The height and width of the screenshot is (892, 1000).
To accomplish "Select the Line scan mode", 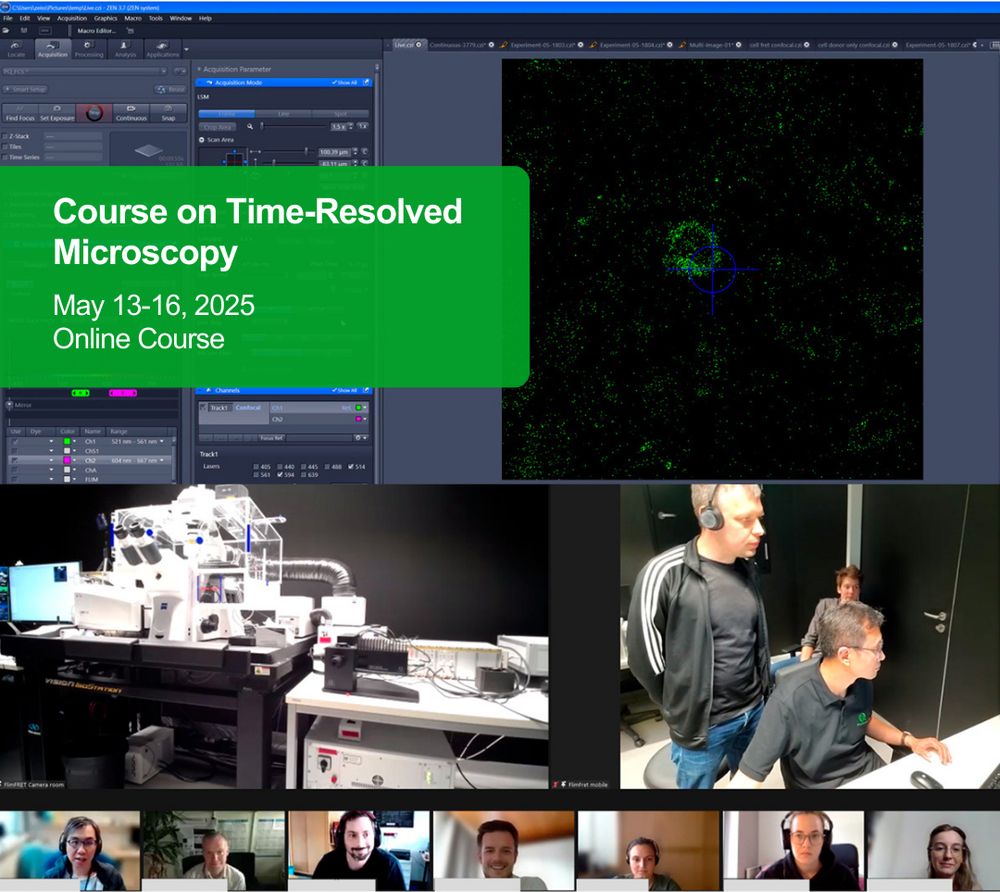I will 283,113.
